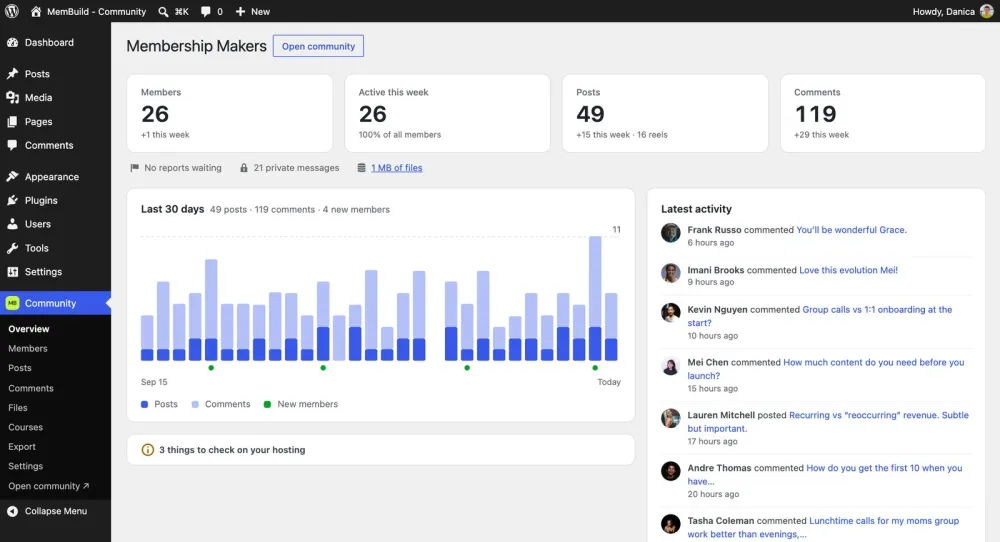Click the WordPress logo icon
The image size is (1000, 542).
(12, 11)
